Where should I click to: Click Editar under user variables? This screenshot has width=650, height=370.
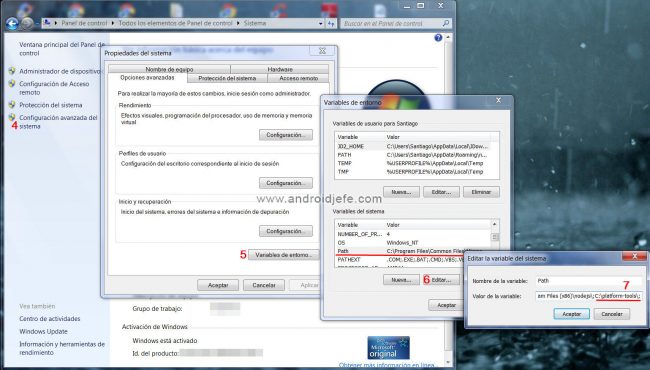441,192
